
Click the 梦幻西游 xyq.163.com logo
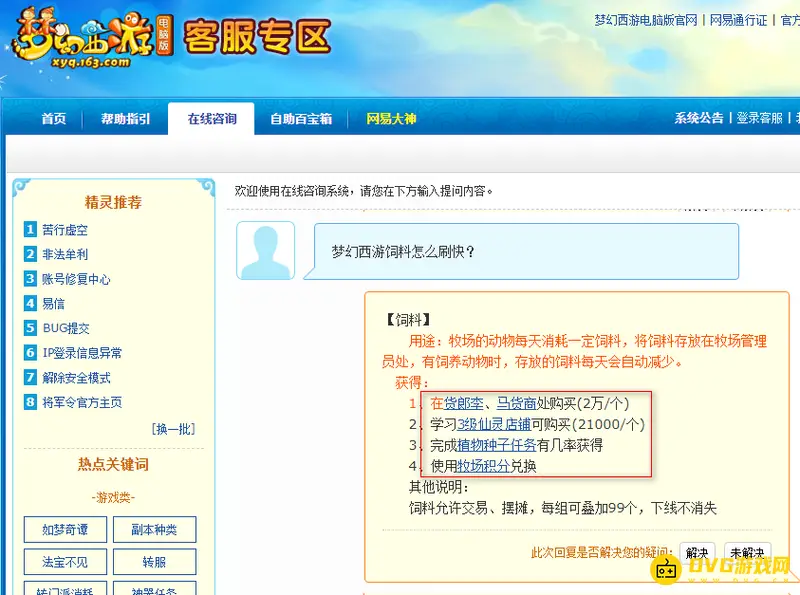pos(93,38)
